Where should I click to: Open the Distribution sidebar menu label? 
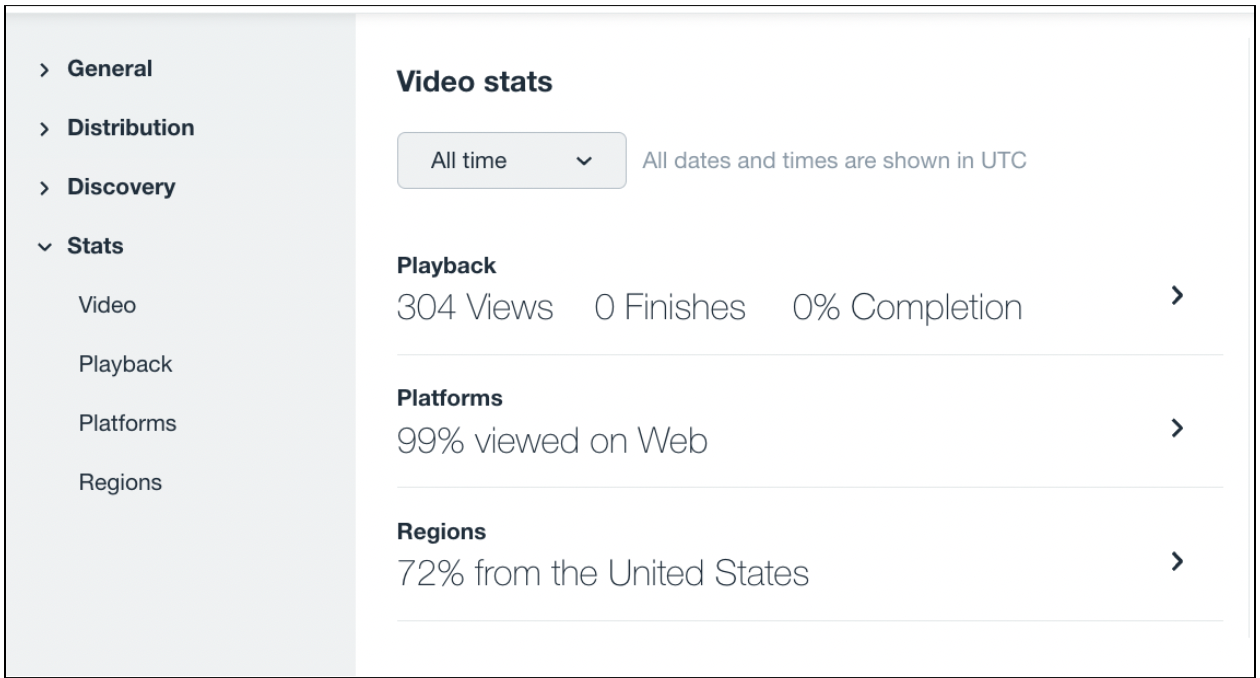[x=131, y=128]
